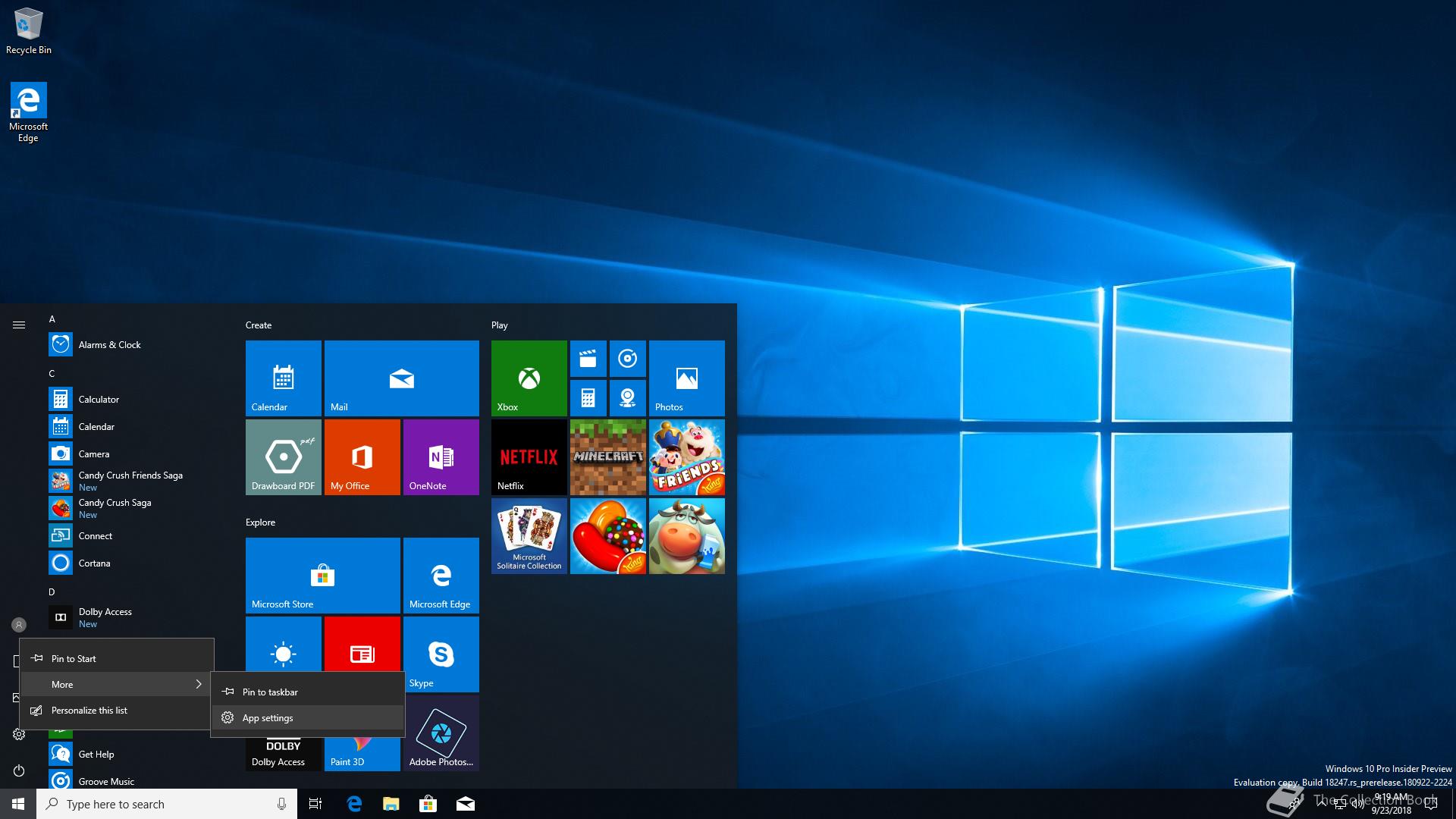Image resolution: width=1456 pixels, height=819 pixels.
Task: Open the Candy Crush Saga tile
Action: point(607,535)
